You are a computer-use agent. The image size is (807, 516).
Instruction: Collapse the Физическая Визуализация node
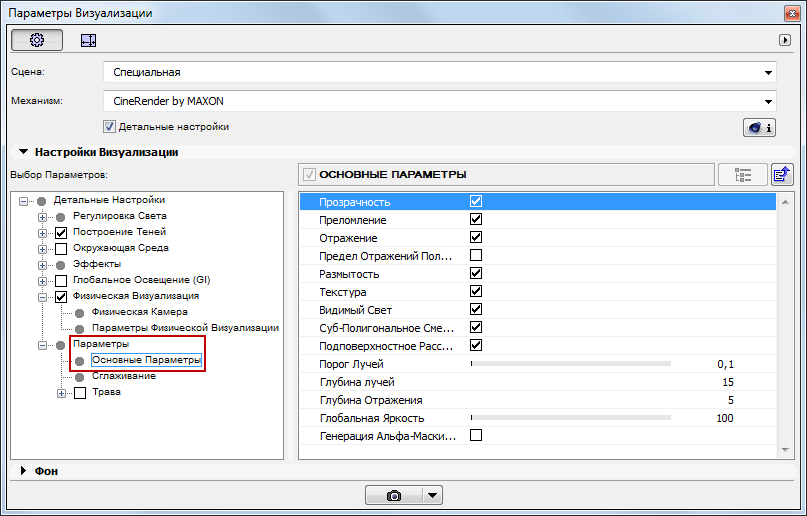(42, 297)
